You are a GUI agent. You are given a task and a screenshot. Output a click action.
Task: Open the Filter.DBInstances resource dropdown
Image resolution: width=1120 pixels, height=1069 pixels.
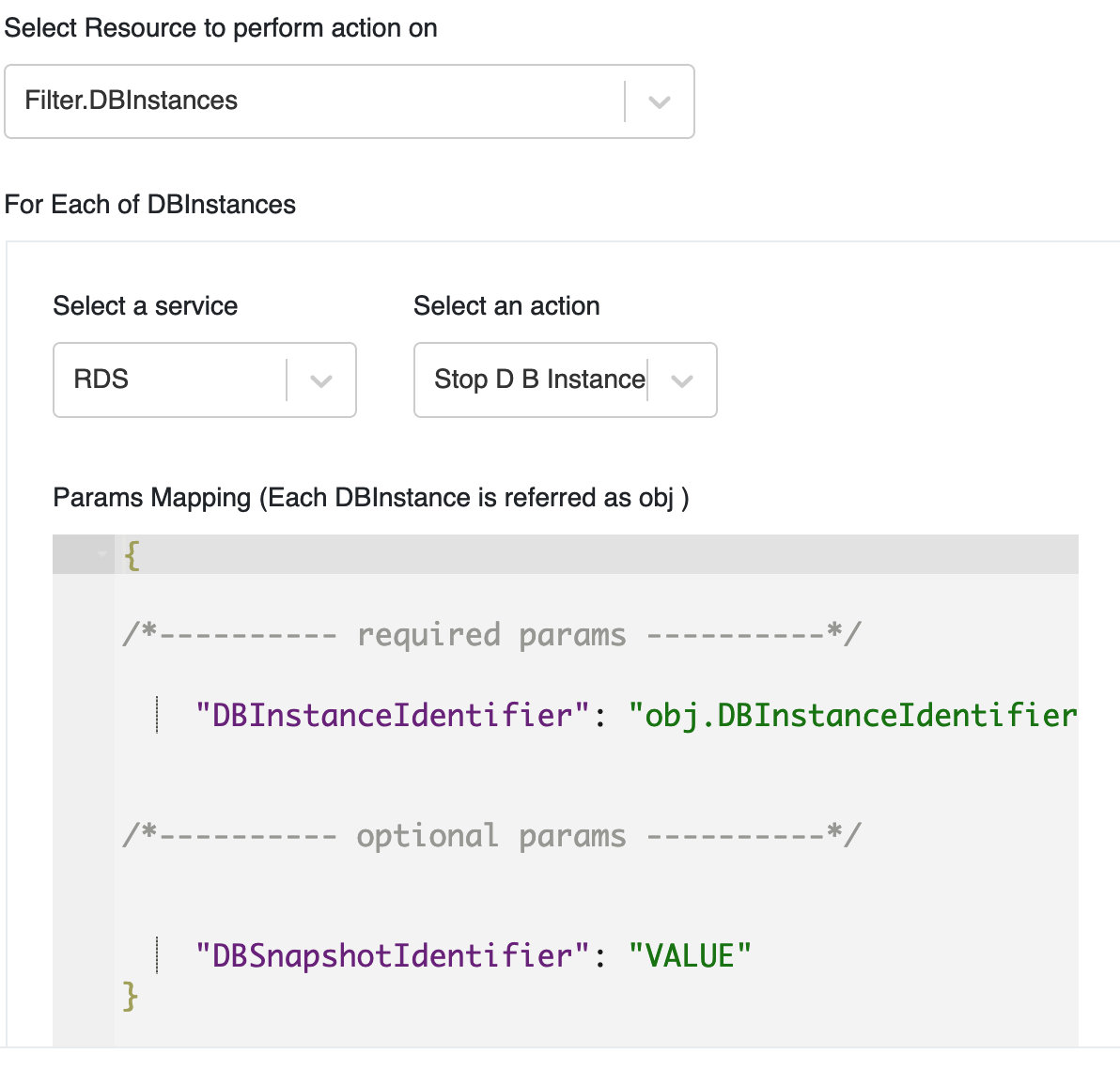[350, 101]
